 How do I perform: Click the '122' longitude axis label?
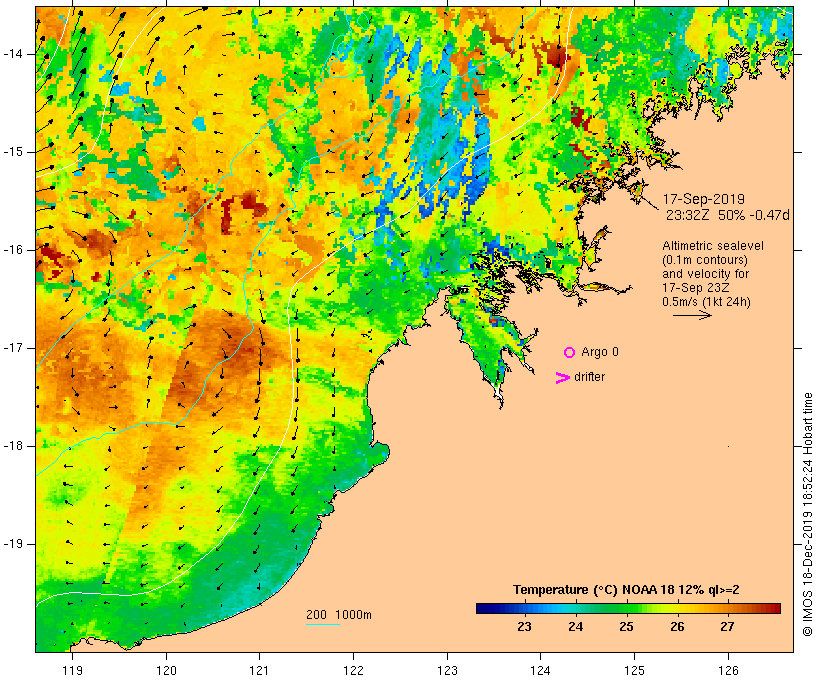[x=354, y=670]
